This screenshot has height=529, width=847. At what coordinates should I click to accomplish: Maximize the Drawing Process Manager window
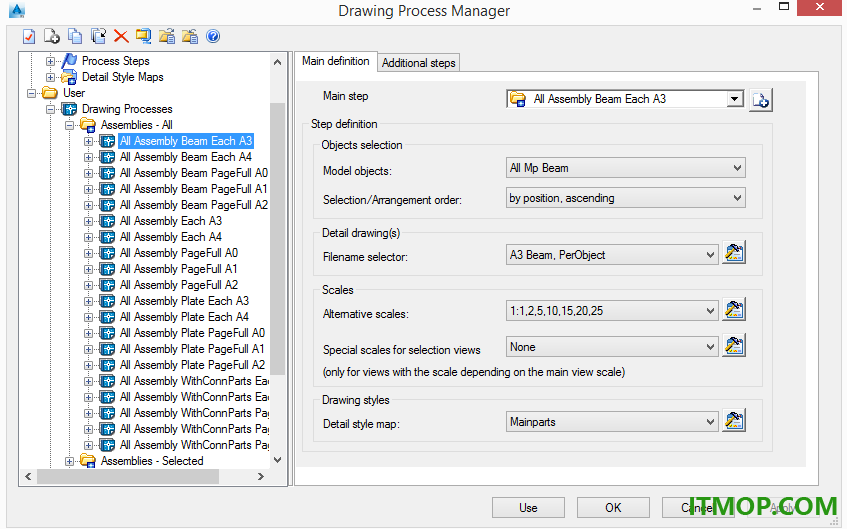pos(784,7)
